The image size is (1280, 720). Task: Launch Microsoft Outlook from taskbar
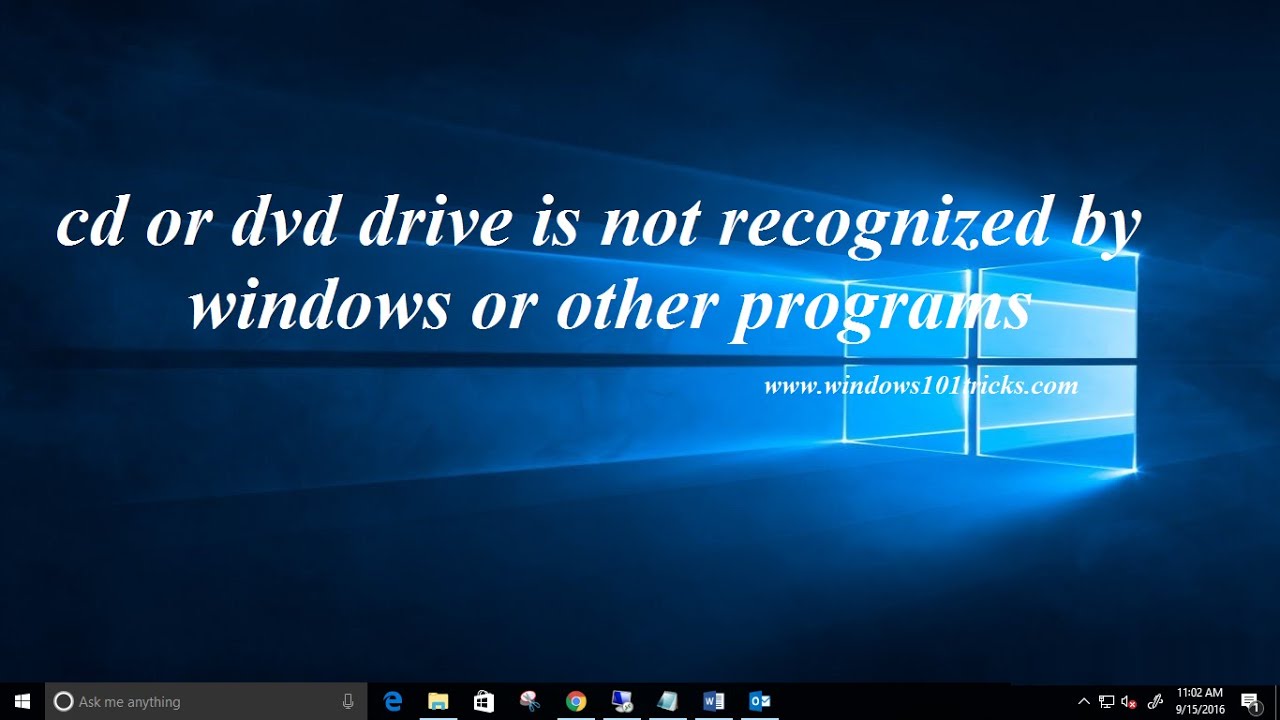point(760,701)
